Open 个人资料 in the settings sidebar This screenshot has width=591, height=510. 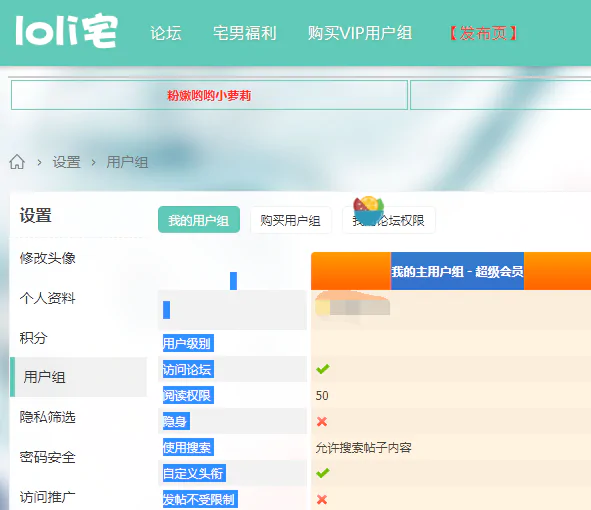pyautogui.click(x=48, y=298)
